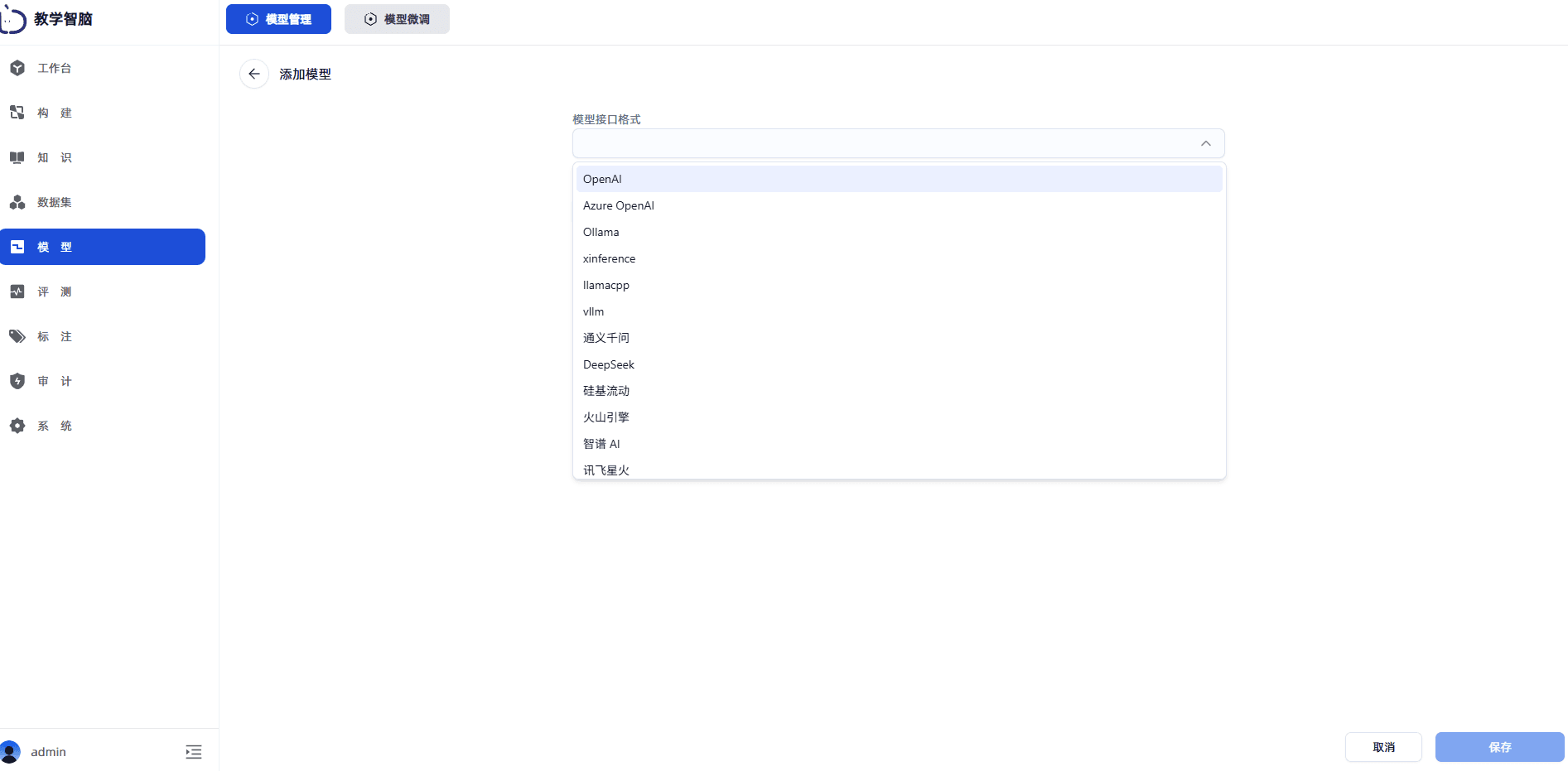Open the 评测 sidebar section

click(103, 292)
